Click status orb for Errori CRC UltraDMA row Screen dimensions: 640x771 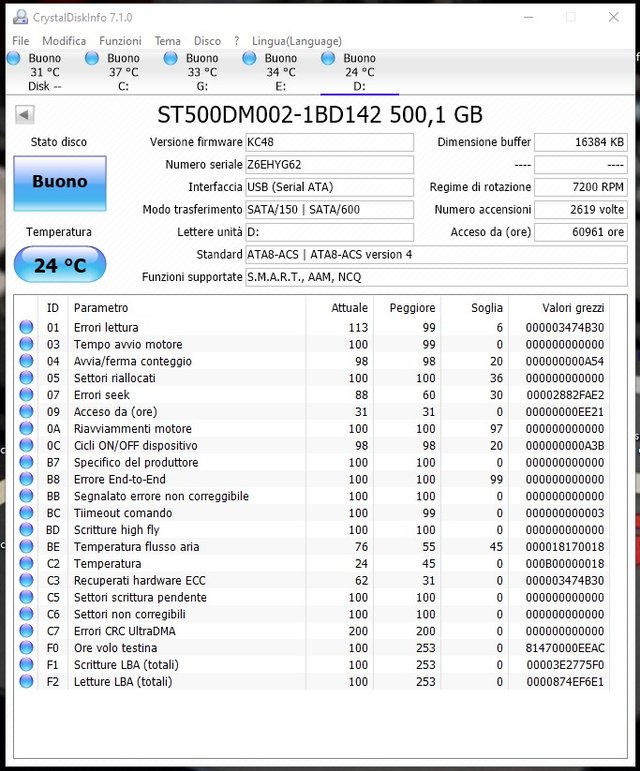(26, 631)
